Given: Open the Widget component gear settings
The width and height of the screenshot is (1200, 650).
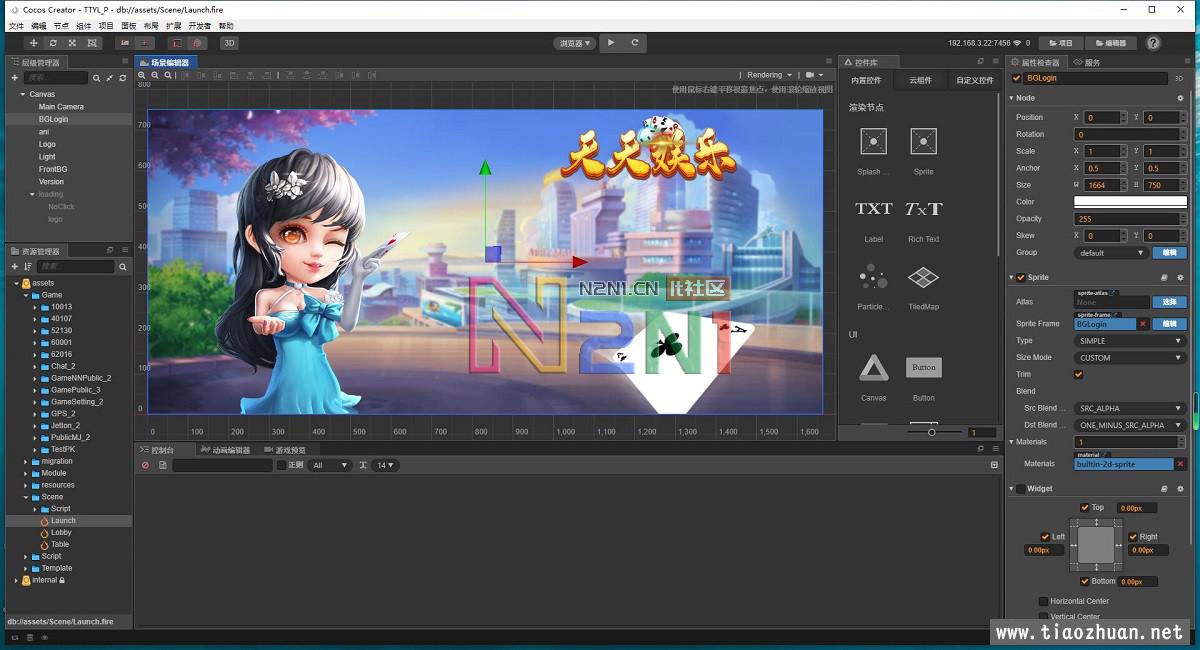Looking at the screenshot, I should (1180, 489).
